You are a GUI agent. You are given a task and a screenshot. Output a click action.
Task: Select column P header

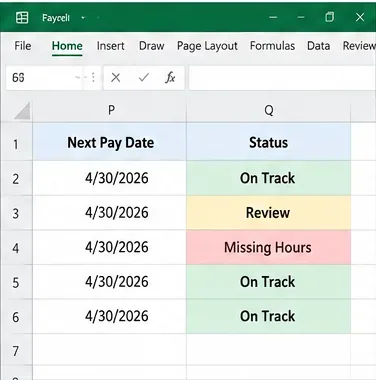pos(110,110)
